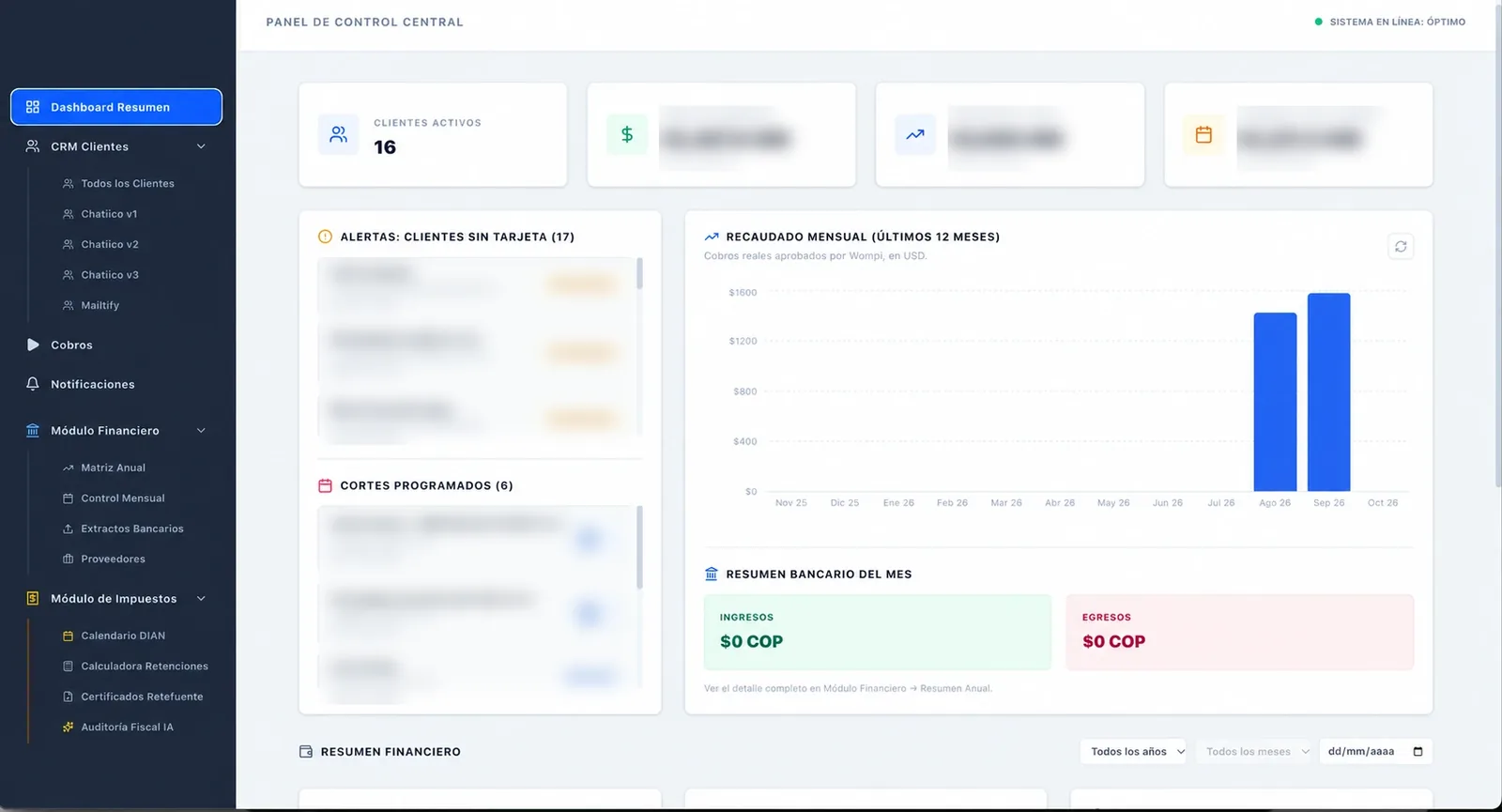Open Todos los Clientes

[x=128, y=184]
